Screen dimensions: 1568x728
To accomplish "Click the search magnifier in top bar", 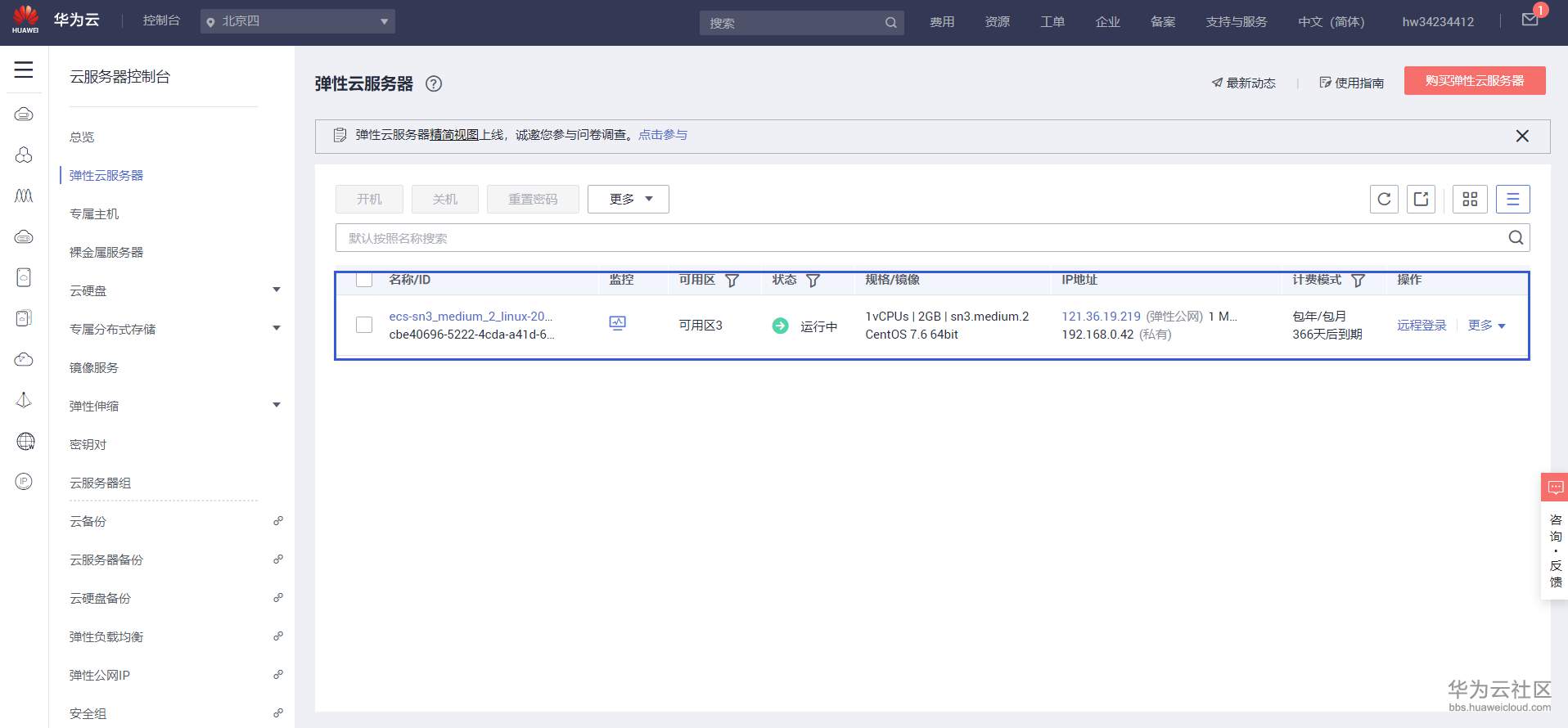I will 891,23.
